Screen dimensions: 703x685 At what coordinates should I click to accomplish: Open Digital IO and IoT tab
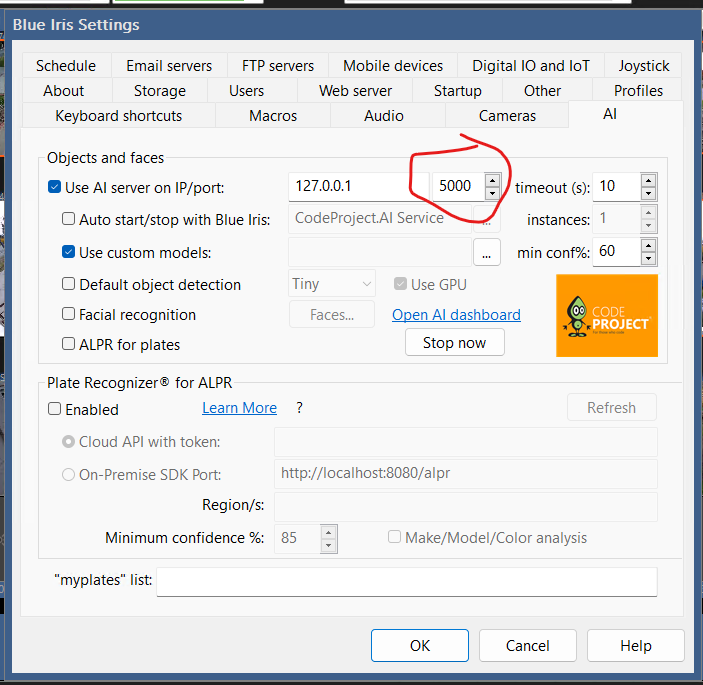point(531,66)
